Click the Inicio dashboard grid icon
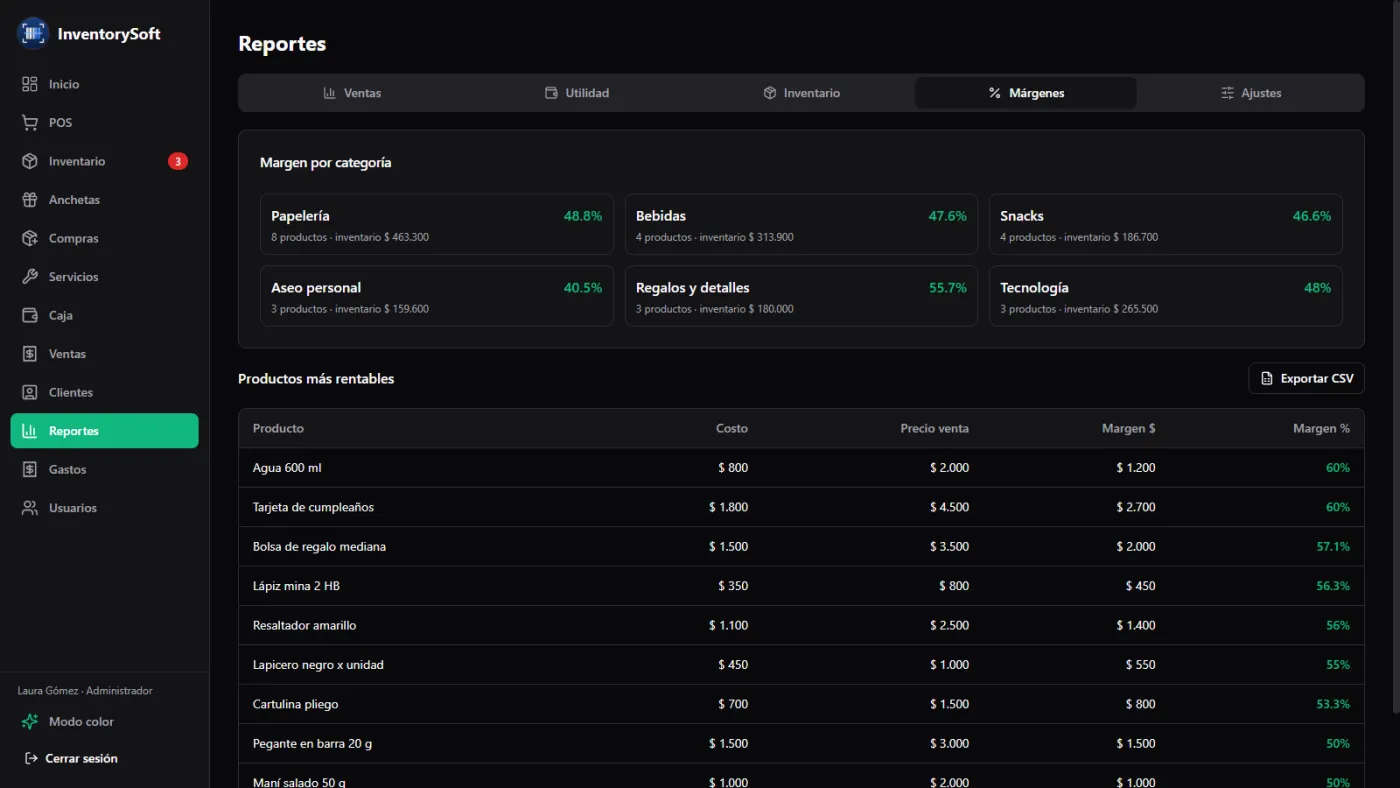The height and width of the screenshot is (788, 1400). pos(30,84)
